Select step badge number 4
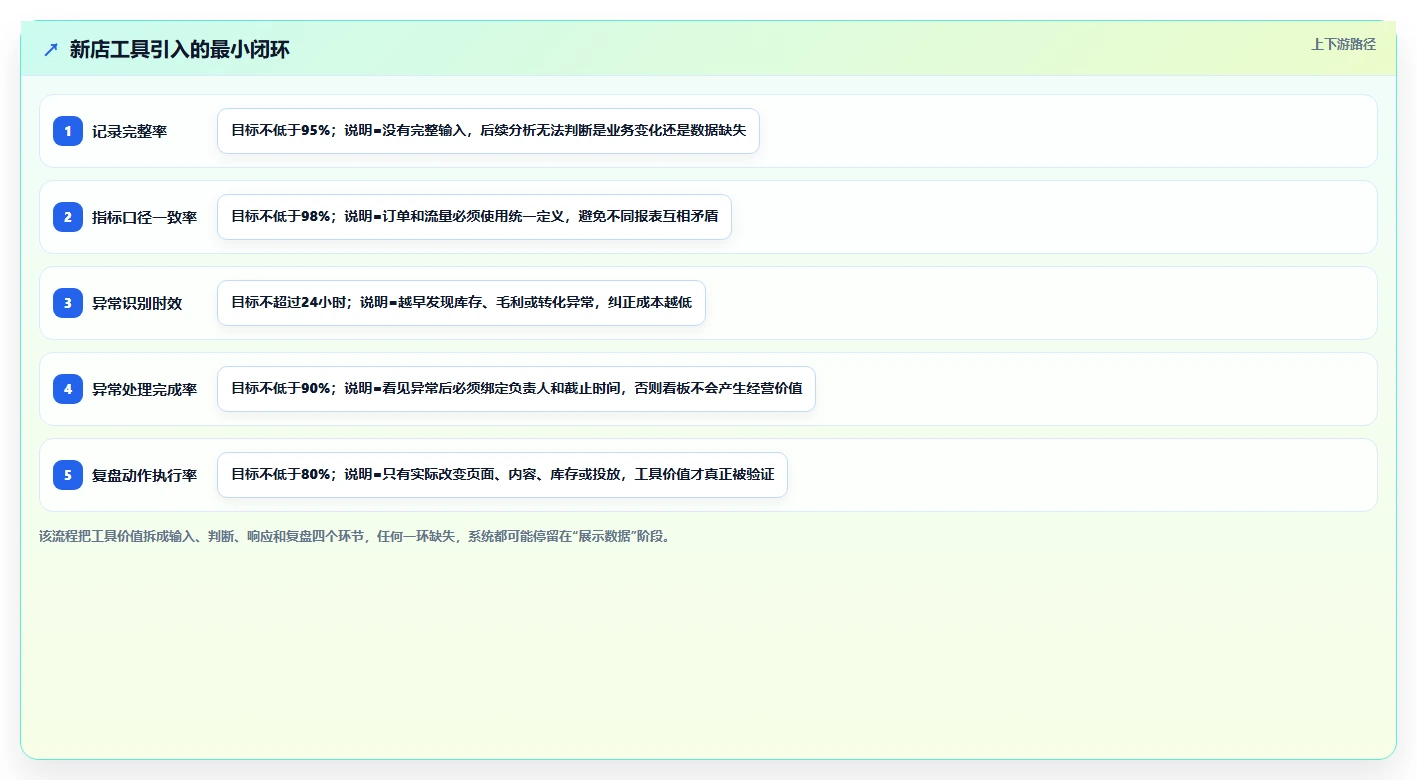The height and width of the screenshot is (780, 1417). 68,389
